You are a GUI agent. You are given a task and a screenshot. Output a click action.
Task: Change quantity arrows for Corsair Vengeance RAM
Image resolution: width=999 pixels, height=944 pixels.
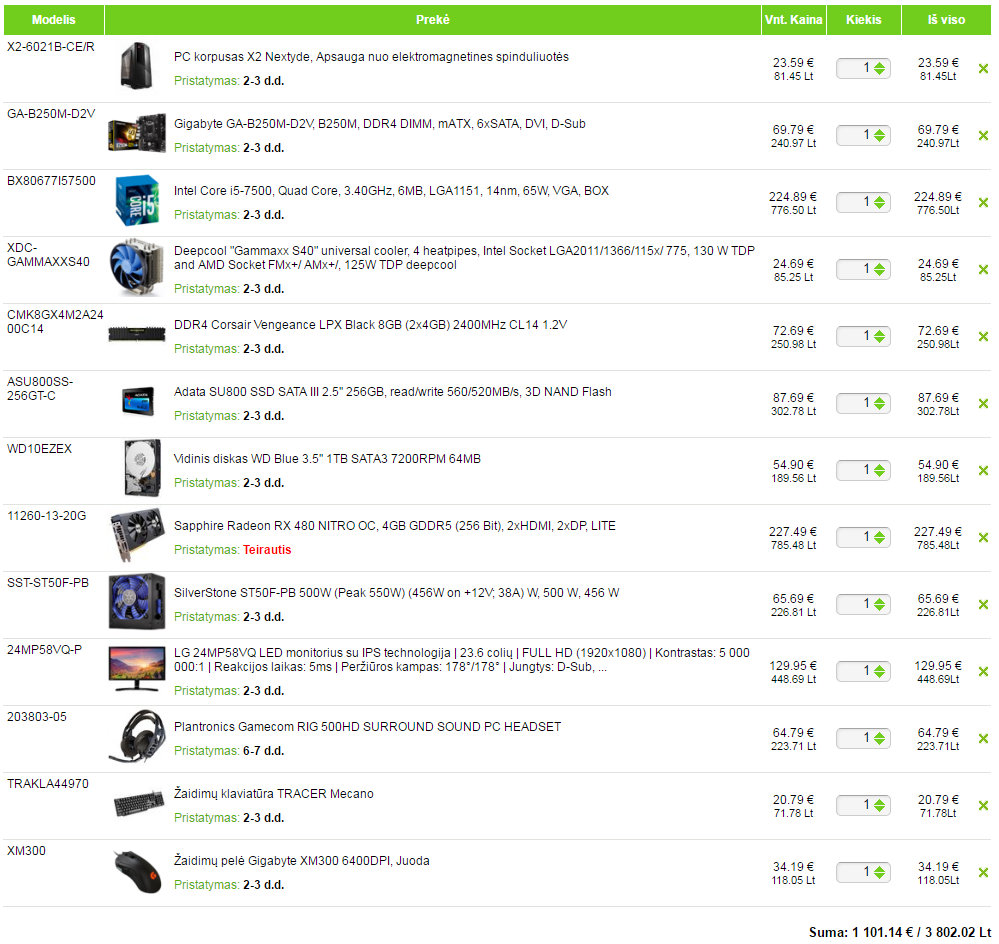click(879, 336)
